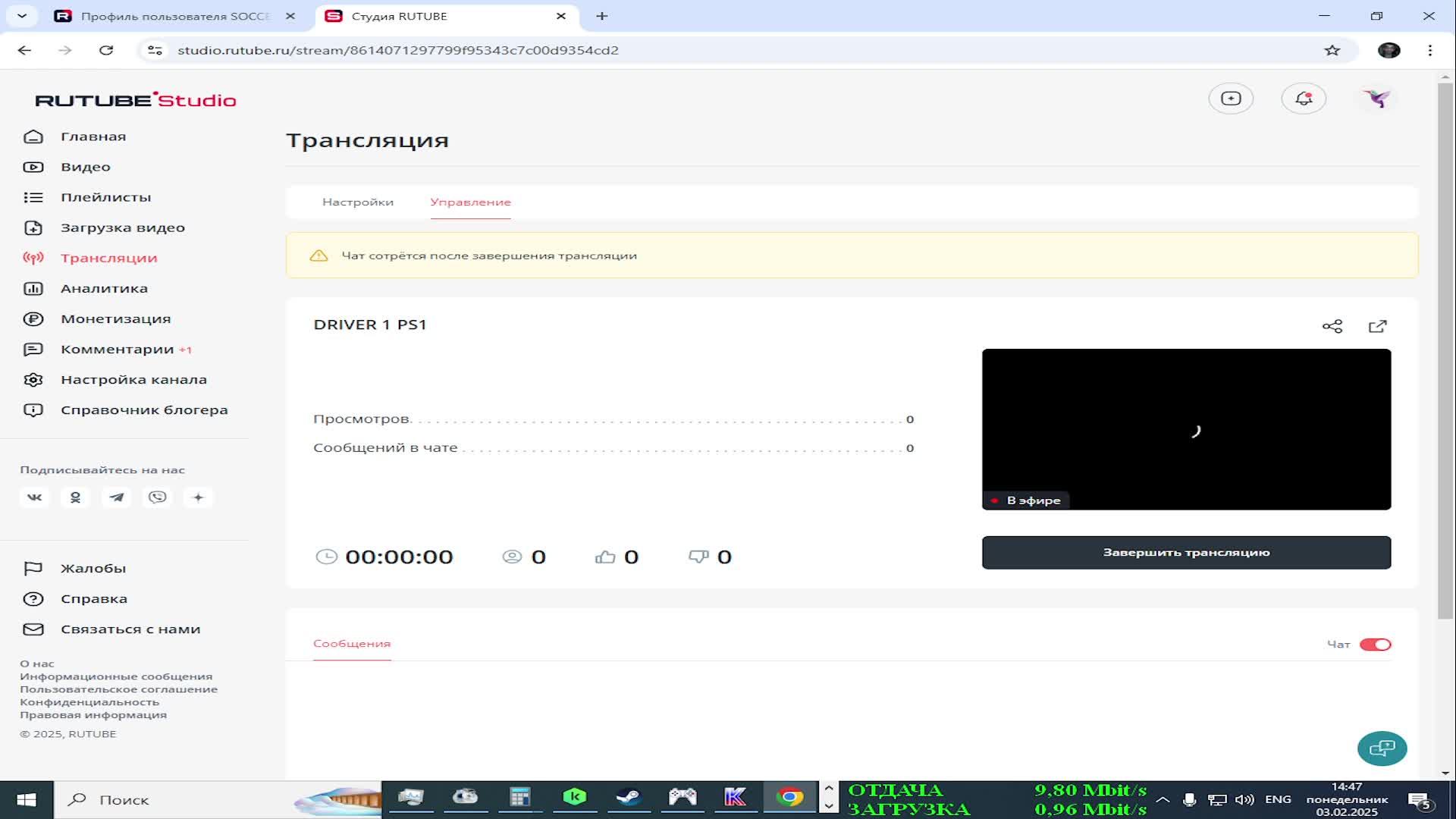Share the DRIVER 1 PS1 stream

(1332, 326)
